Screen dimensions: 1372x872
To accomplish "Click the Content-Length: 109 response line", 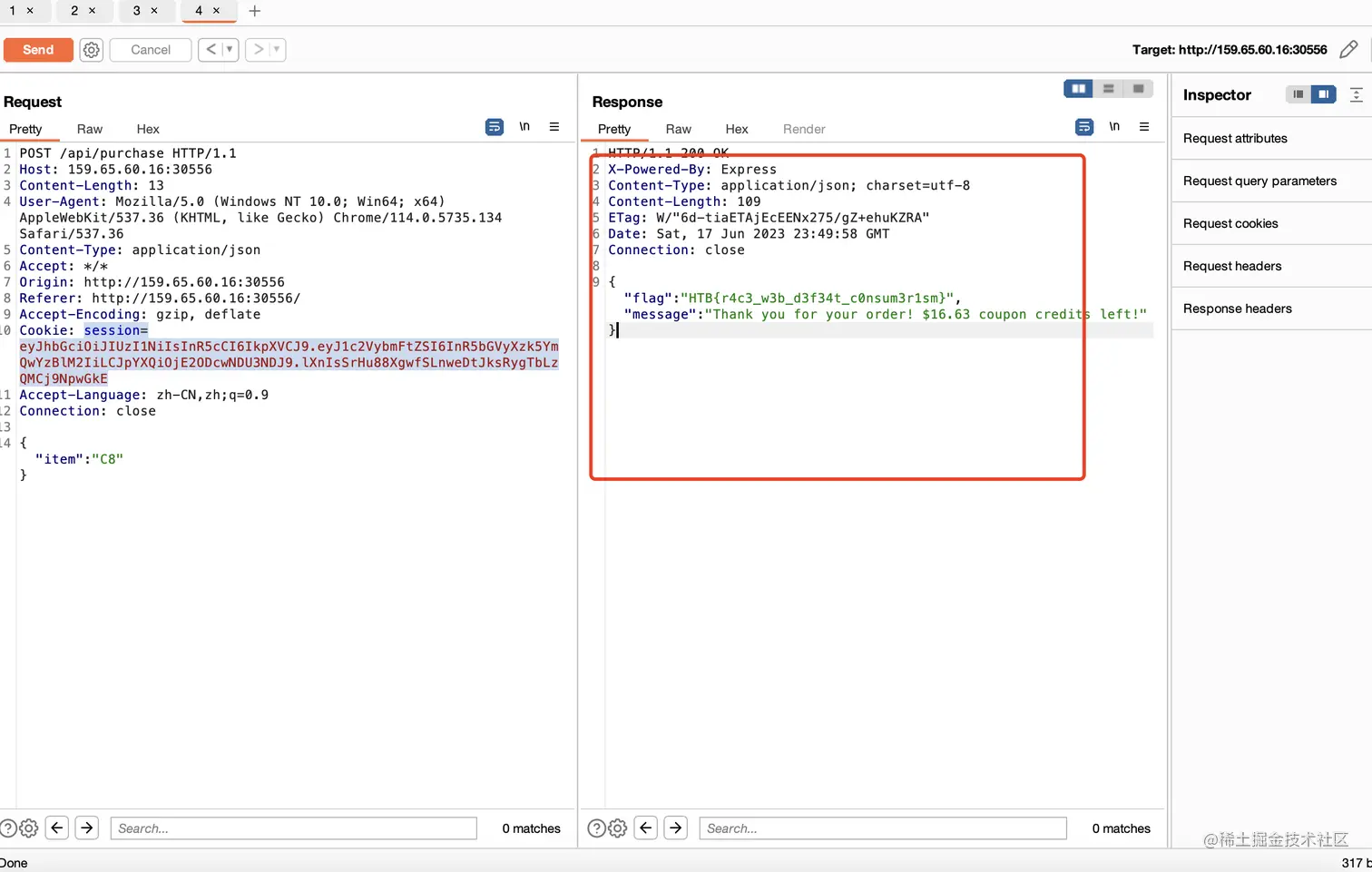I will (684, 201).
